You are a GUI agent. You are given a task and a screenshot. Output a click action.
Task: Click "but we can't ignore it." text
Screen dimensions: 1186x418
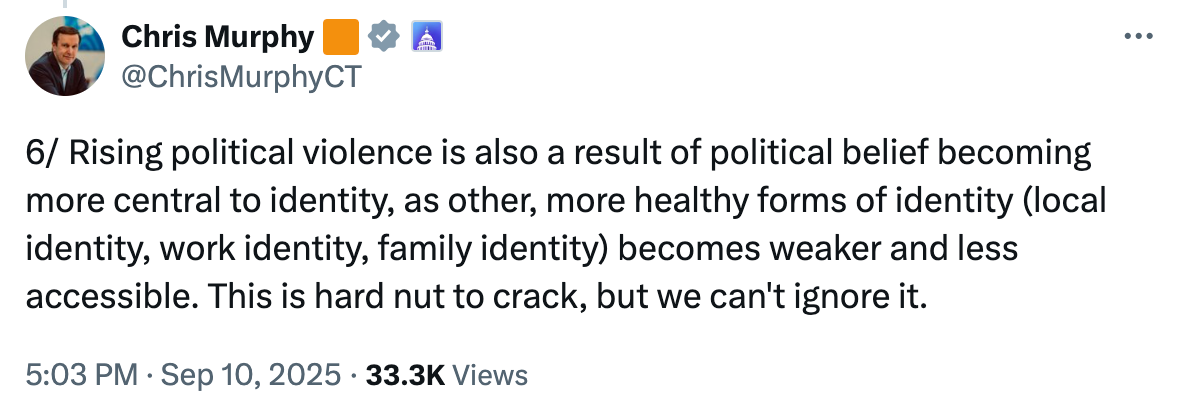tap(761, 298)
